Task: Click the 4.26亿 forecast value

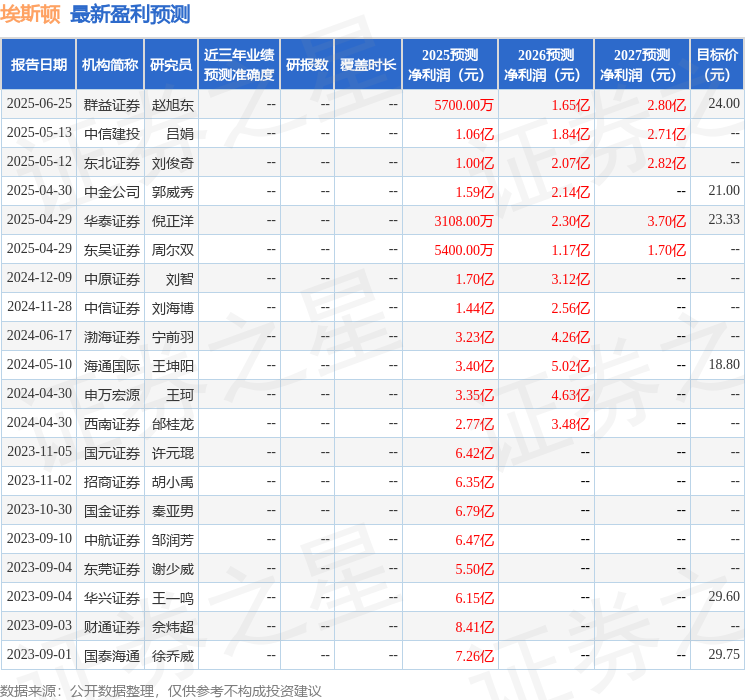Action: point(571,337)
